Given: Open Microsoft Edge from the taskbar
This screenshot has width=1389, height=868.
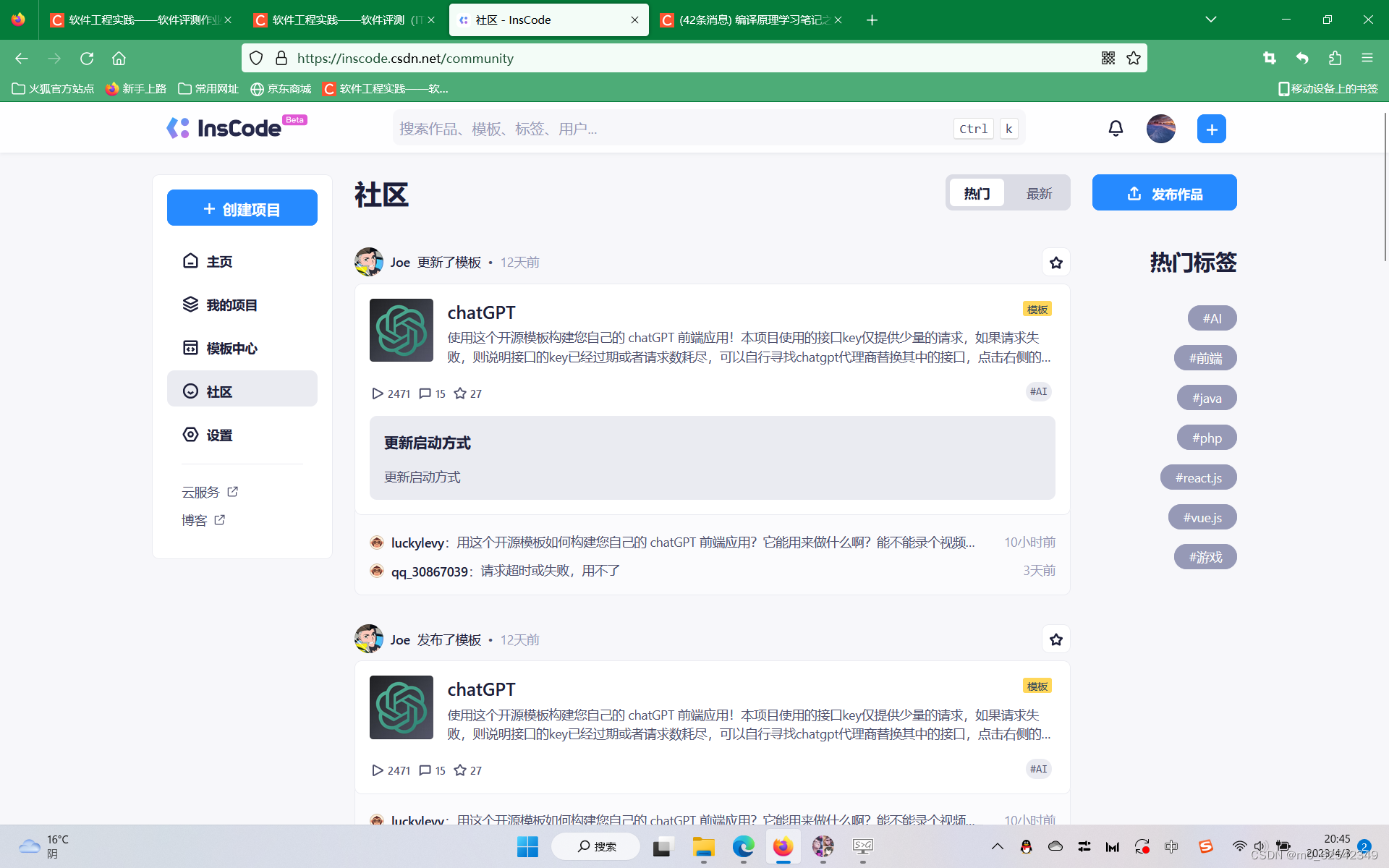Looking at the screenshot, I should pyautogui.click(x=743, y=846).
